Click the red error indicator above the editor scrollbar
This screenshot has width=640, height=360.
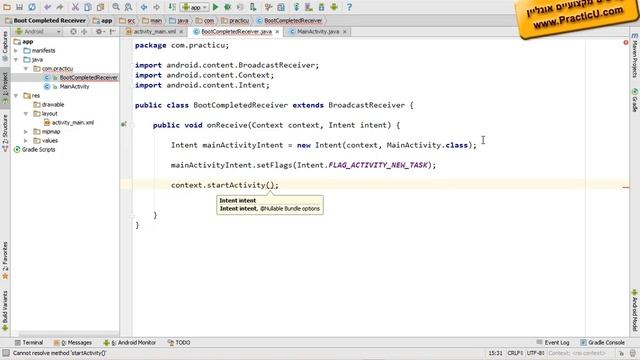coord(626,42)
